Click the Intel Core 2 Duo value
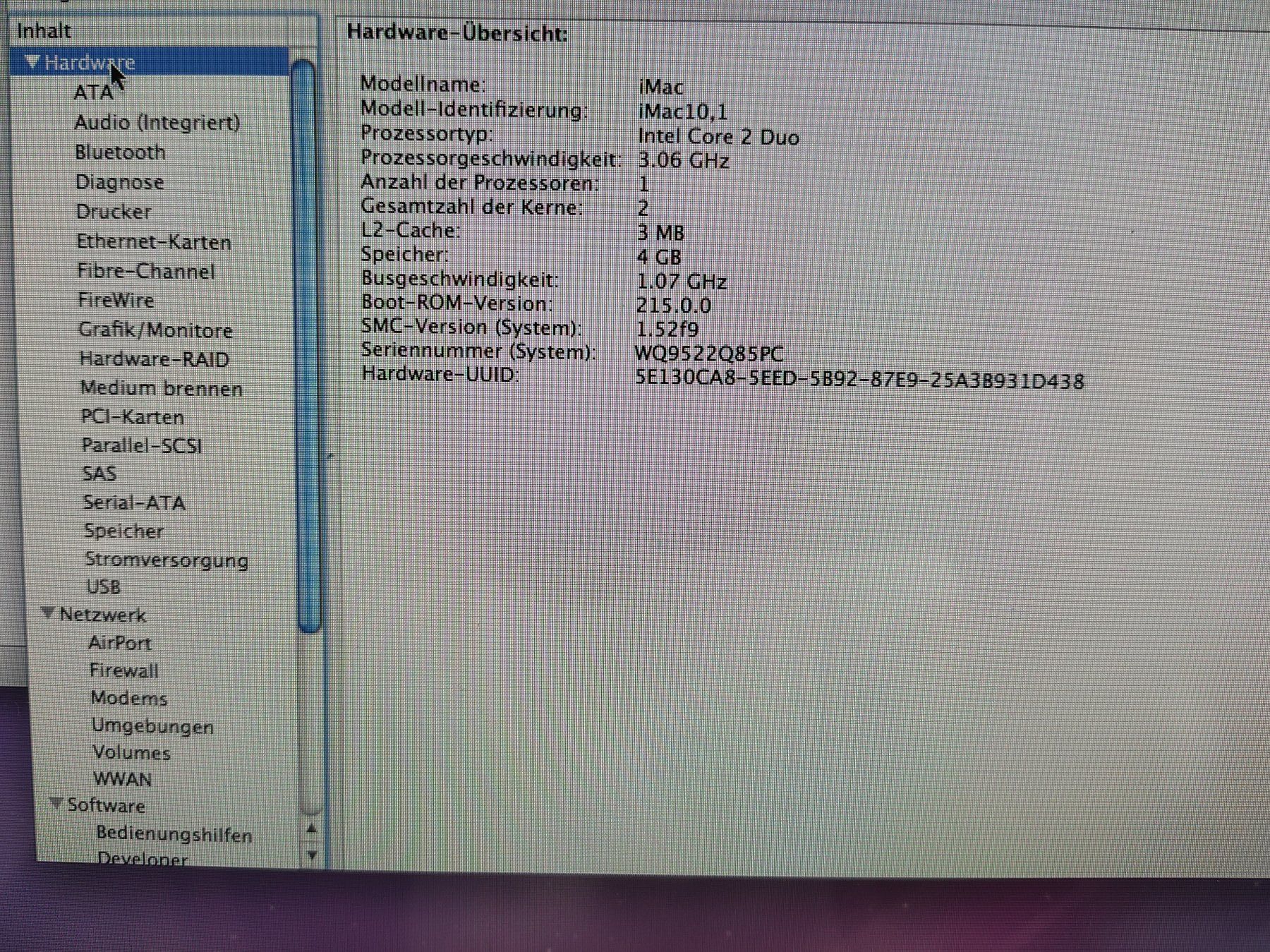Viewport: 1270px width, 952px height. pyautogui.click(x=718, y=136)
